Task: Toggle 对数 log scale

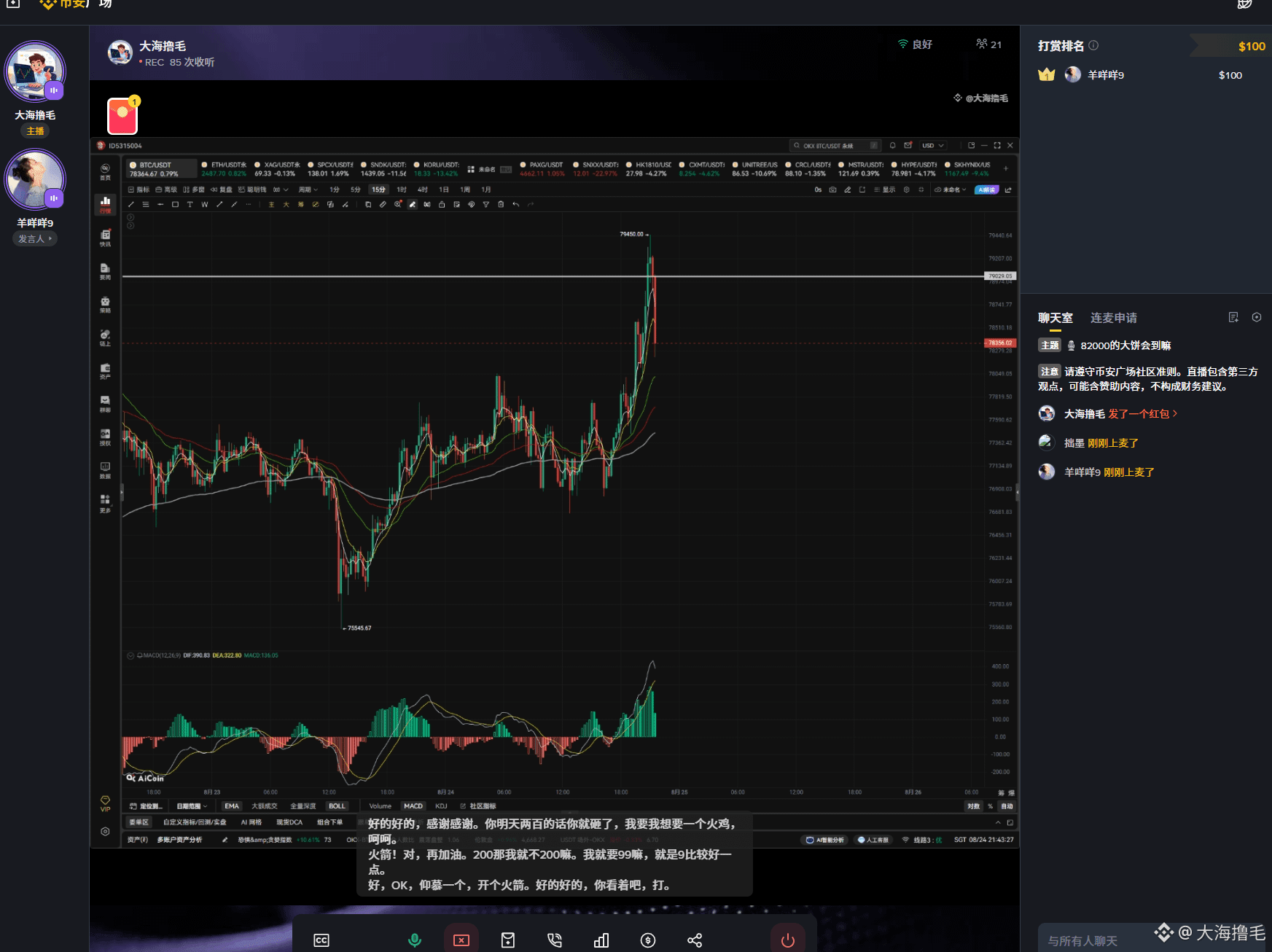Action: pyautogui.click(x=974, y=806)
